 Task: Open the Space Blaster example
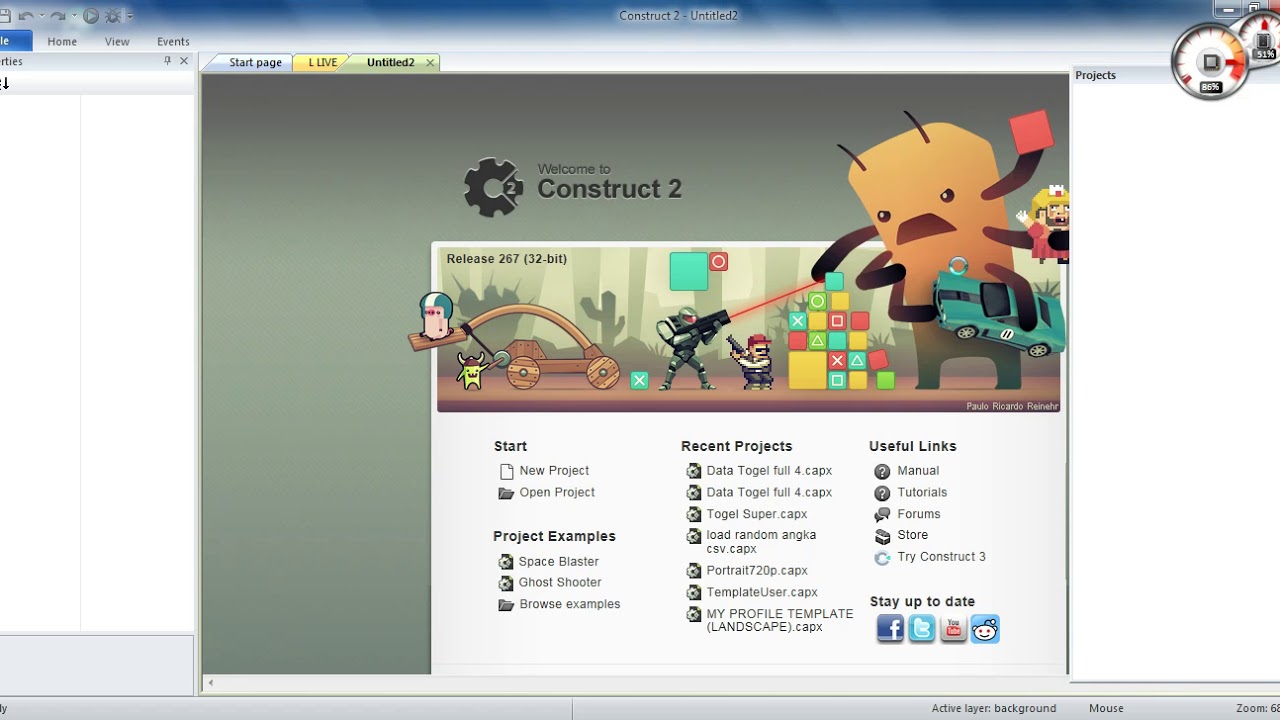pyautogui.click(x=558, y=561)
